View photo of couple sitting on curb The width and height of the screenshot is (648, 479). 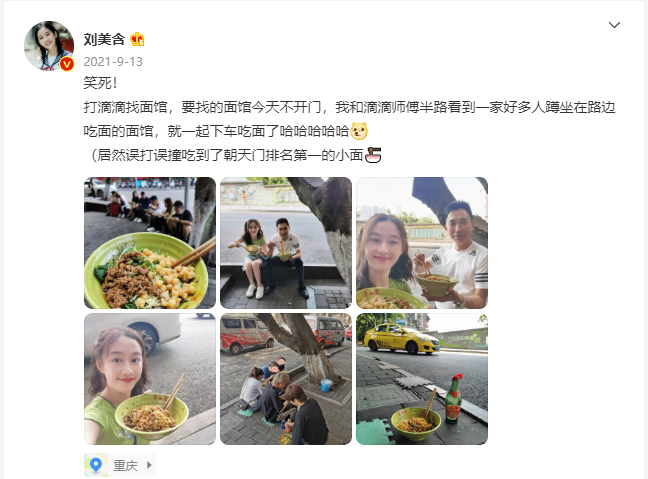pos(286,243)
